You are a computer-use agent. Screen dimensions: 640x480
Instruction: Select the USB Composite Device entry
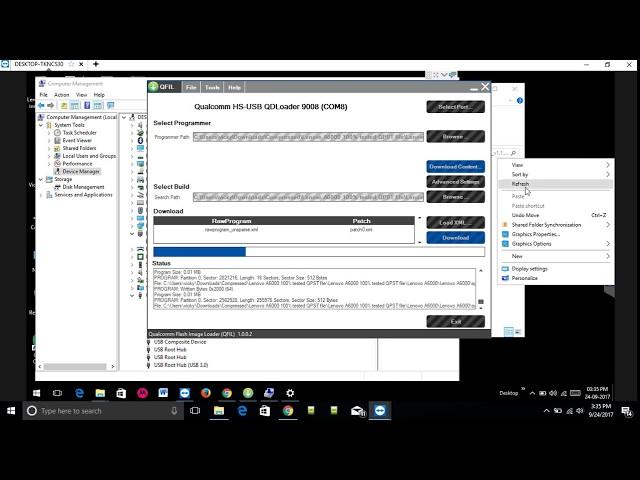(180, 342)
